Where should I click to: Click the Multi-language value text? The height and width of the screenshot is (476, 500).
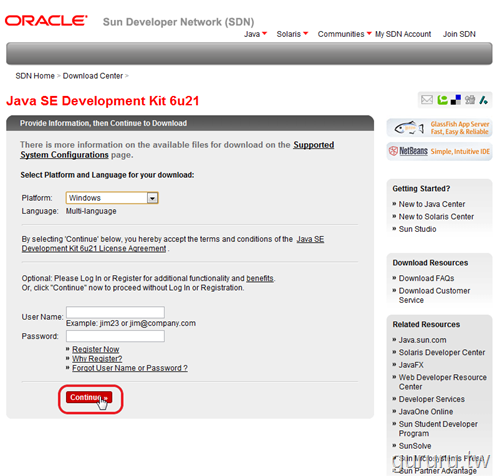click(91, 211)
